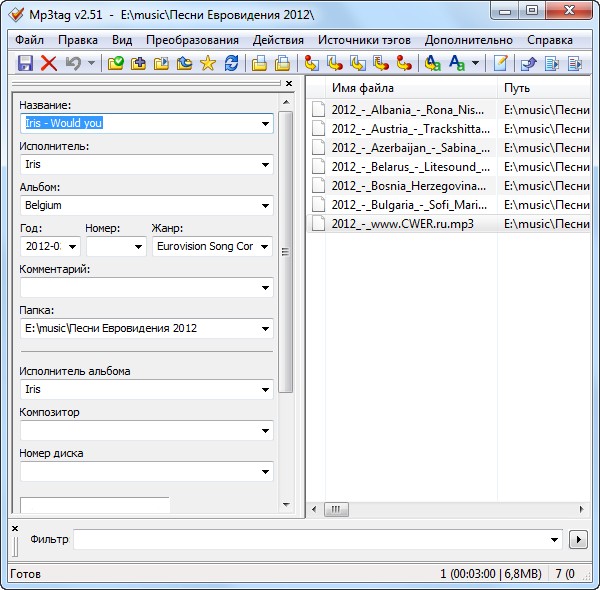Close the tag panel with small x
The image size is (600, 590).
(x=289, y=84)
